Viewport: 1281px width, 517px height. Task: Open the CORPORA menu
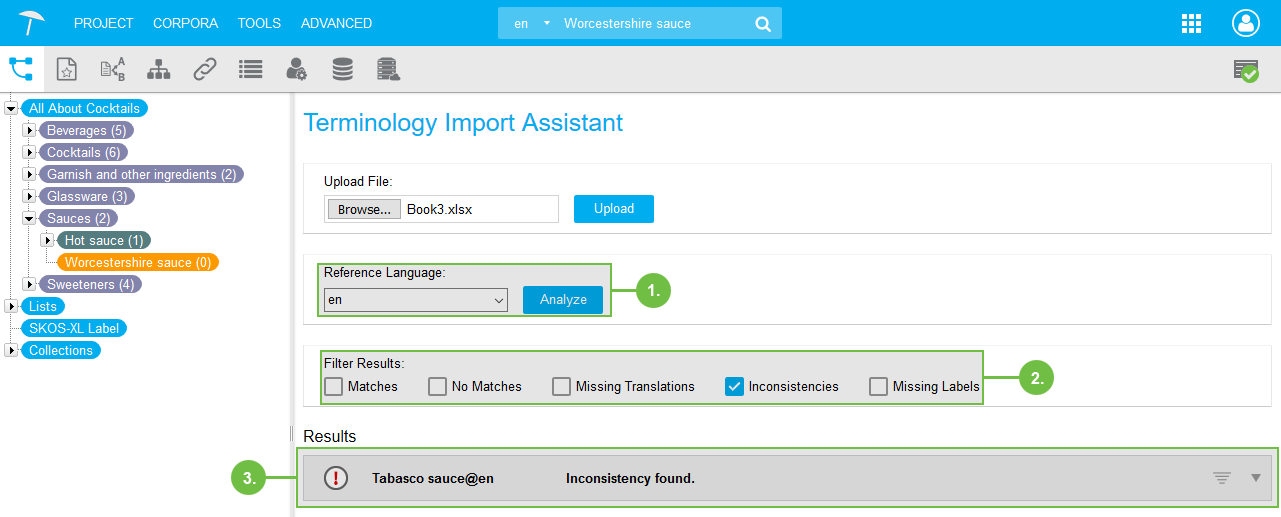(185, 23)
